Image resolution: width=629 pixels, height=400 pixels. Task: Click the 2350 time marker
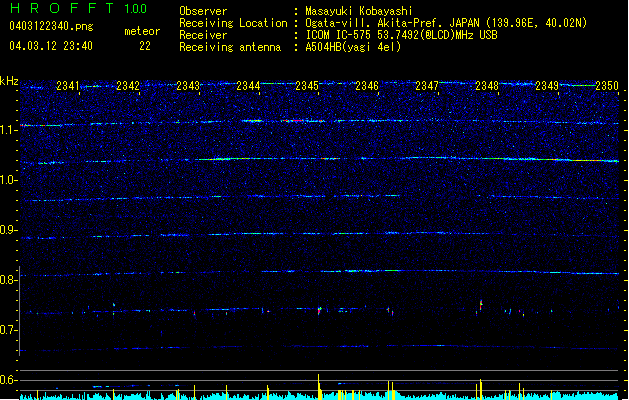point(607,86)
